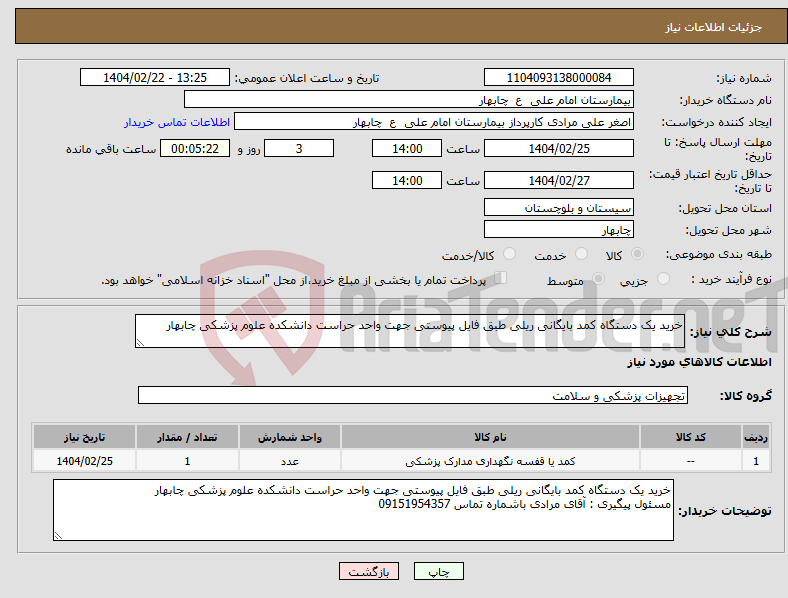This screenshot has height=598, width=788.
Task: Select the کالا/خدمت radio button
Action: [509, 254]
